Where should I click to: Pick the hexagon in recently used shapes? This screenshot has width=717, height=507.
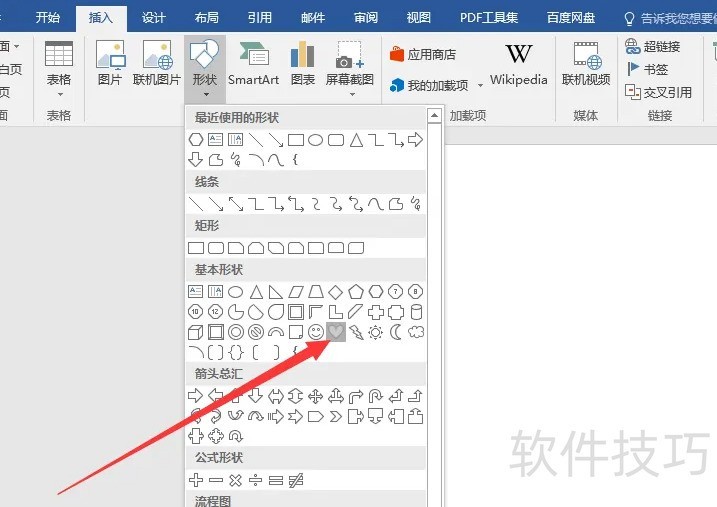[x=196, y=139]
